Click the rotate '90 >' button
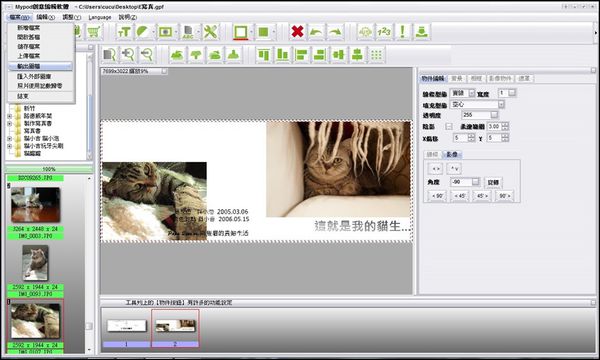 click(504, 196)
